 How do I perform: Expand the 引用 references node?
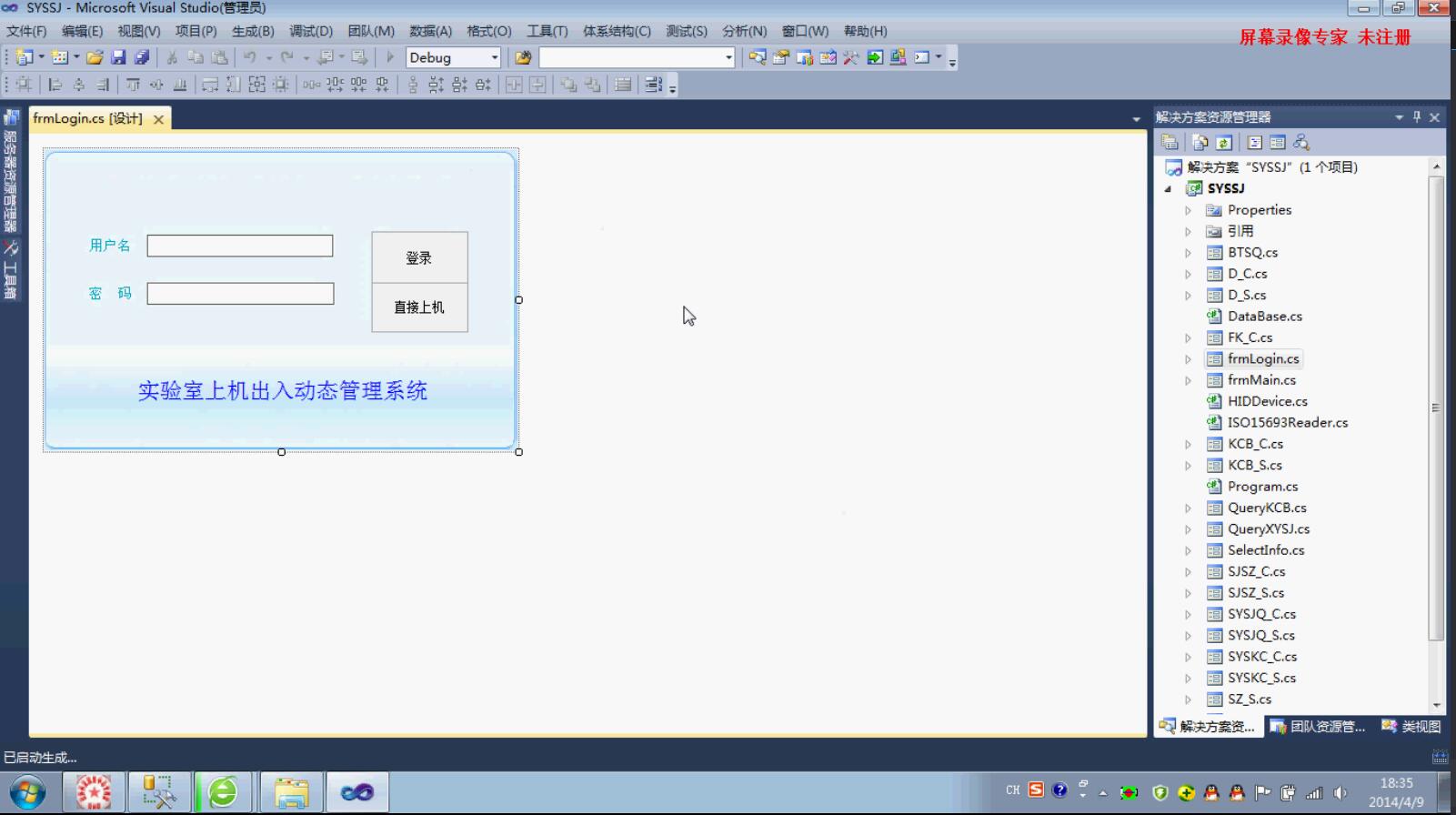tap(1188, 231)
